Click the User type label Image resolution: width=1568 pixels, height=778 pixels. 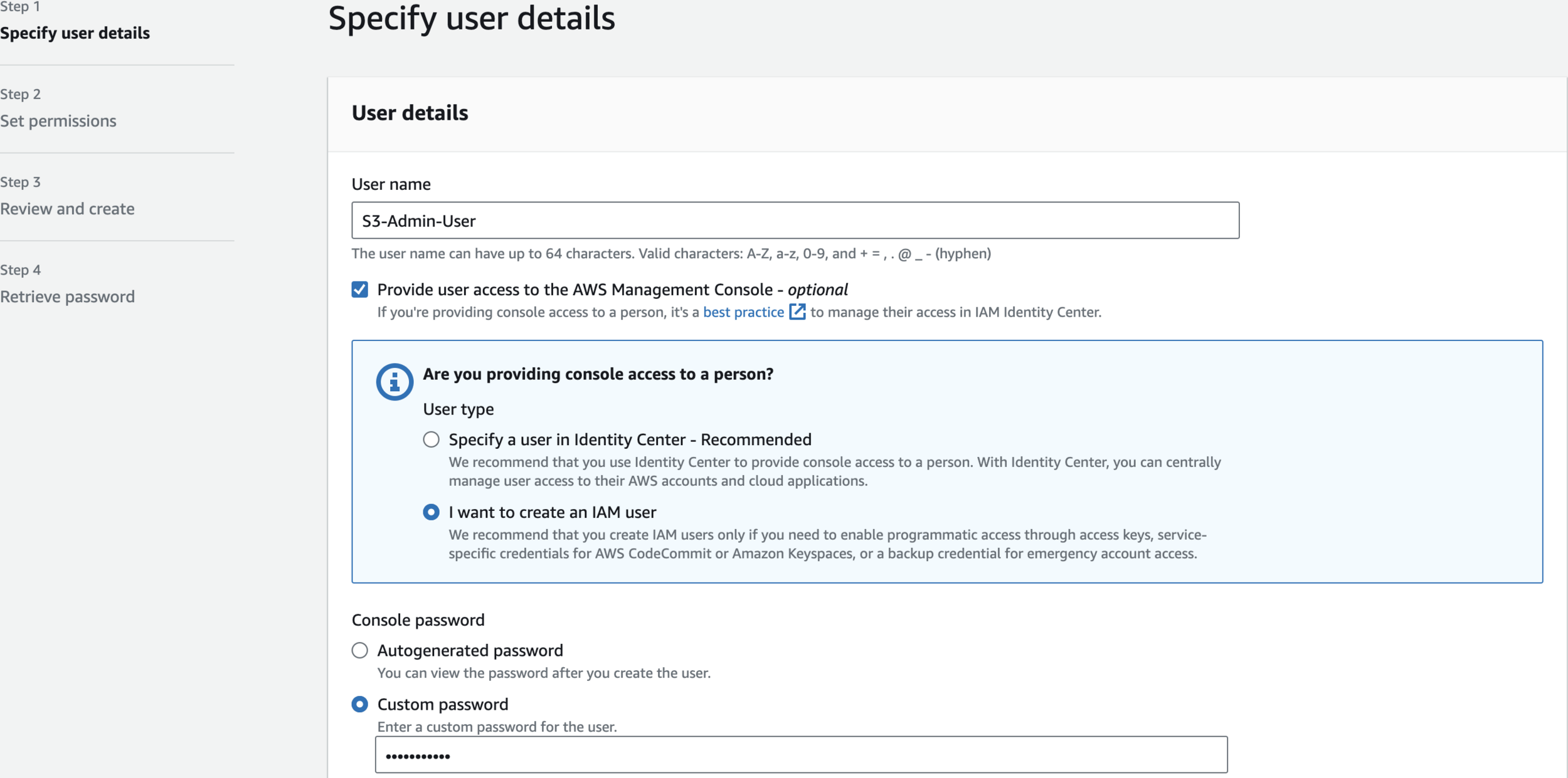458,409
